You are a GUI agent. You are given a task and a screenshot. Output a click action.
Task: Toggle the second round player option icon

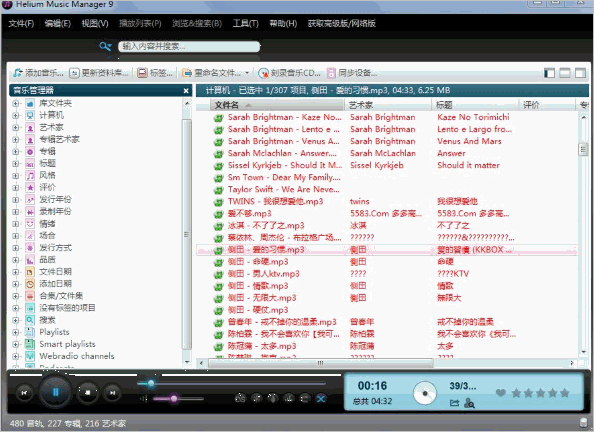257,398
